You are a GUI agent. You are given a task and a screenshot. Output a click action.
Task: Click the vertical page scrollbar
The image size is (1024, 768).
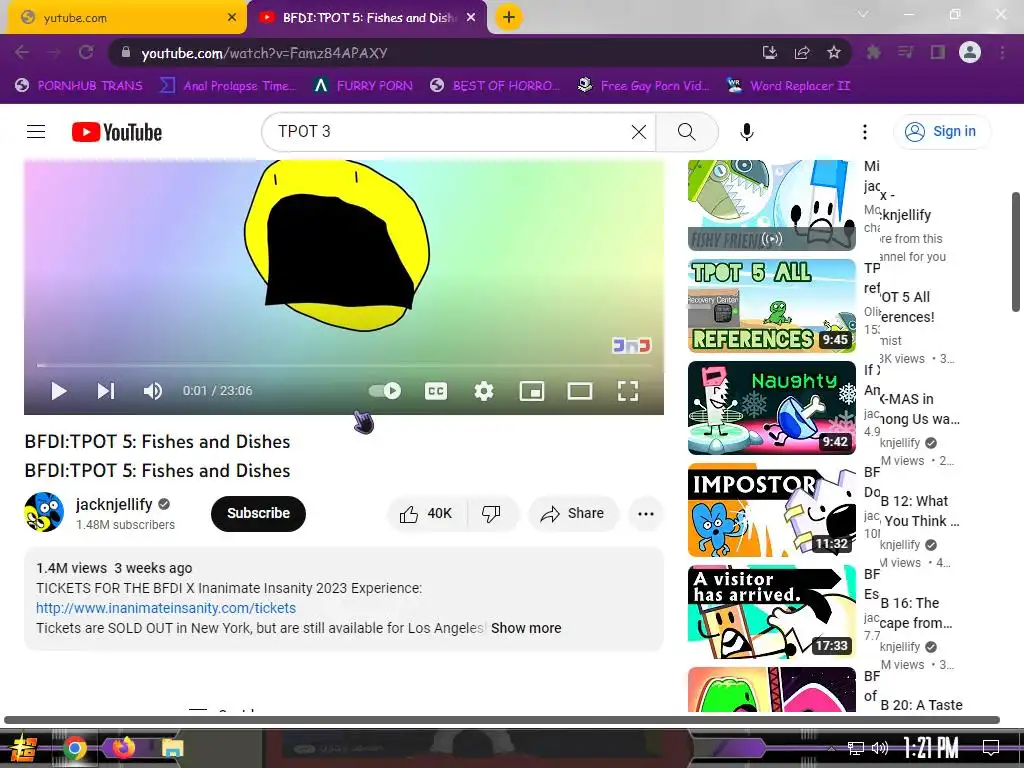point(1016,252)
